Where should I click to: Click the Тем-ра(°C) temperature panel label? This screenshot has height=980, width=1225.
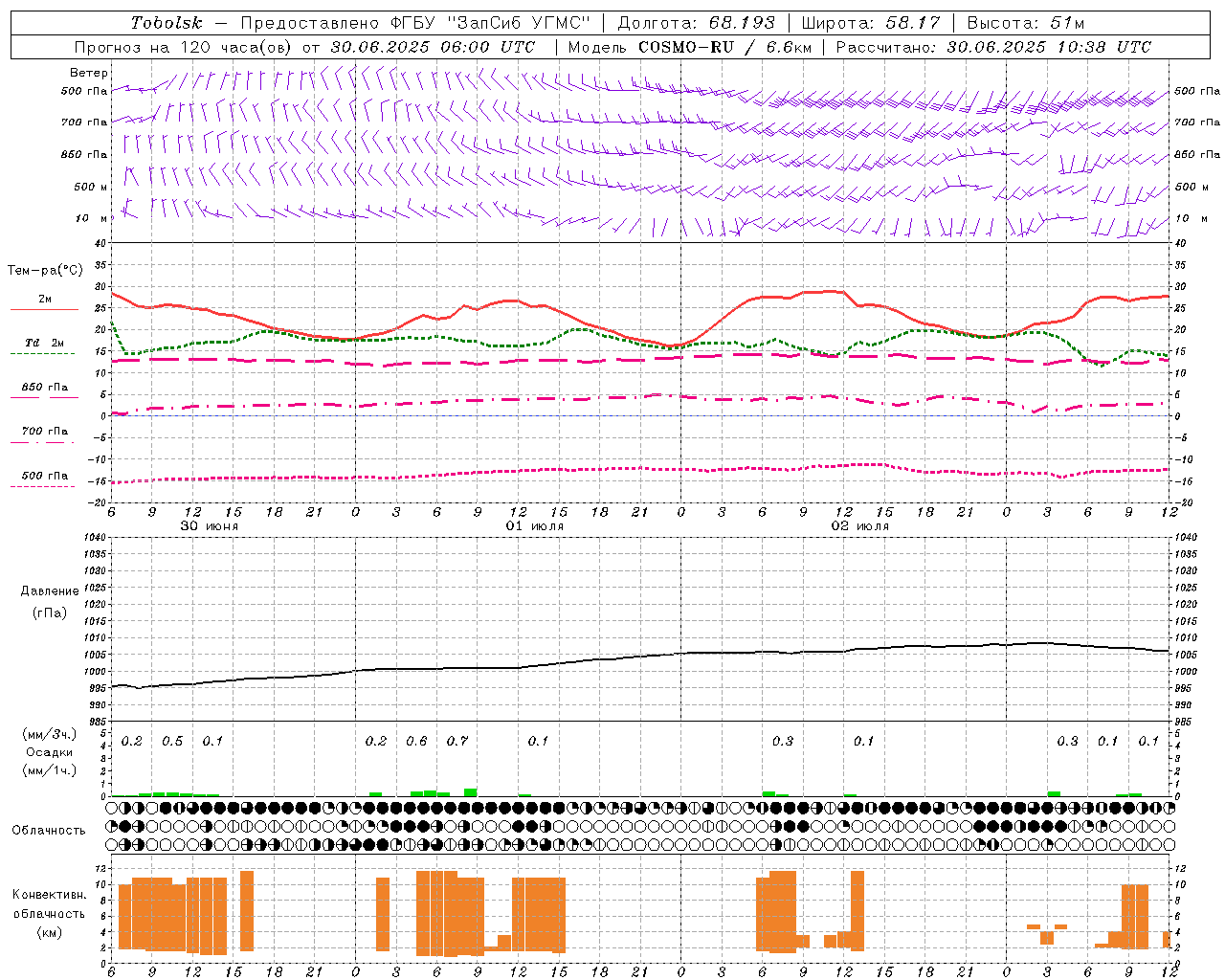(x=45, y=271)
